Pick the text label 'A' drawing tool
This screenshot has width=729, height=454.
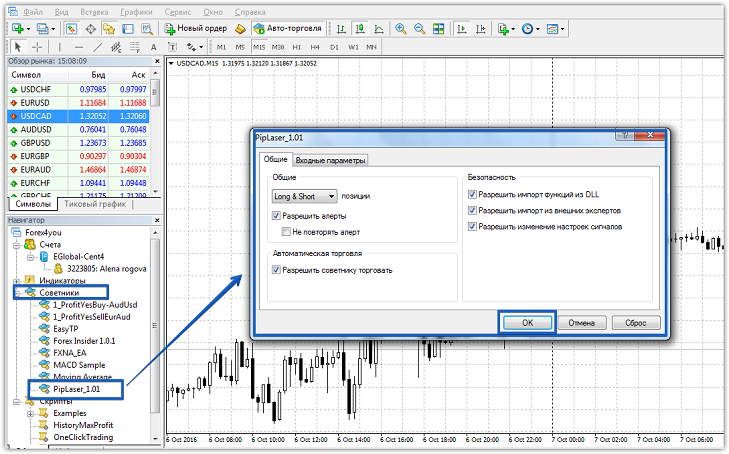pos(153,47)
